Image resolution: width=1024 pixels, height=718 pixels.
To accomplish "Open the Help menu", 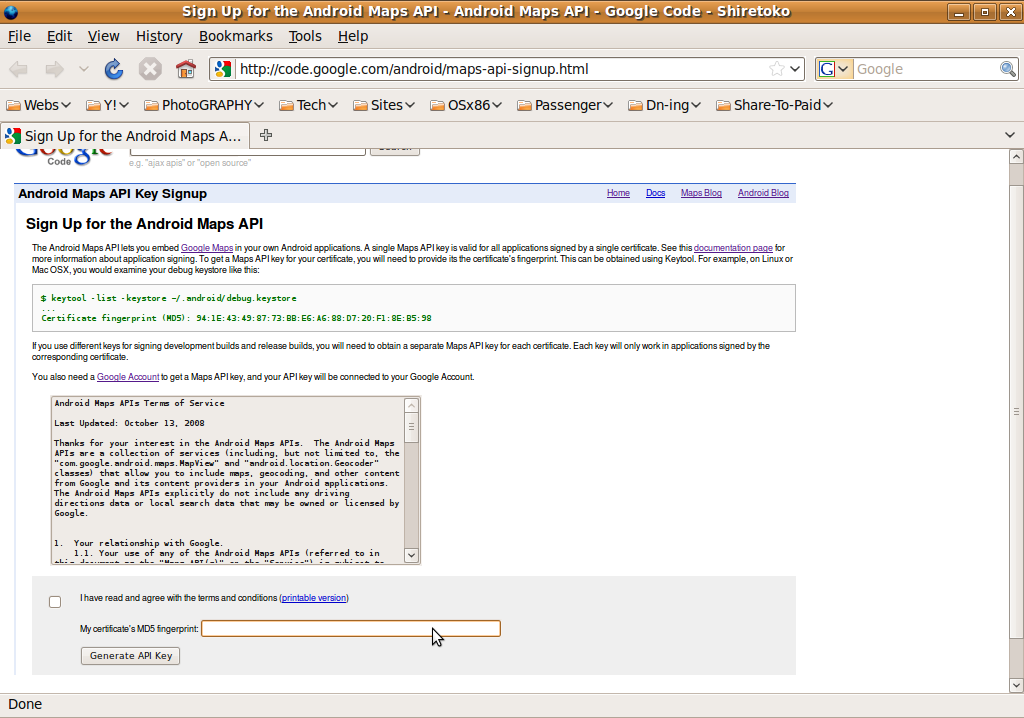I will click(x=353, y=36).
